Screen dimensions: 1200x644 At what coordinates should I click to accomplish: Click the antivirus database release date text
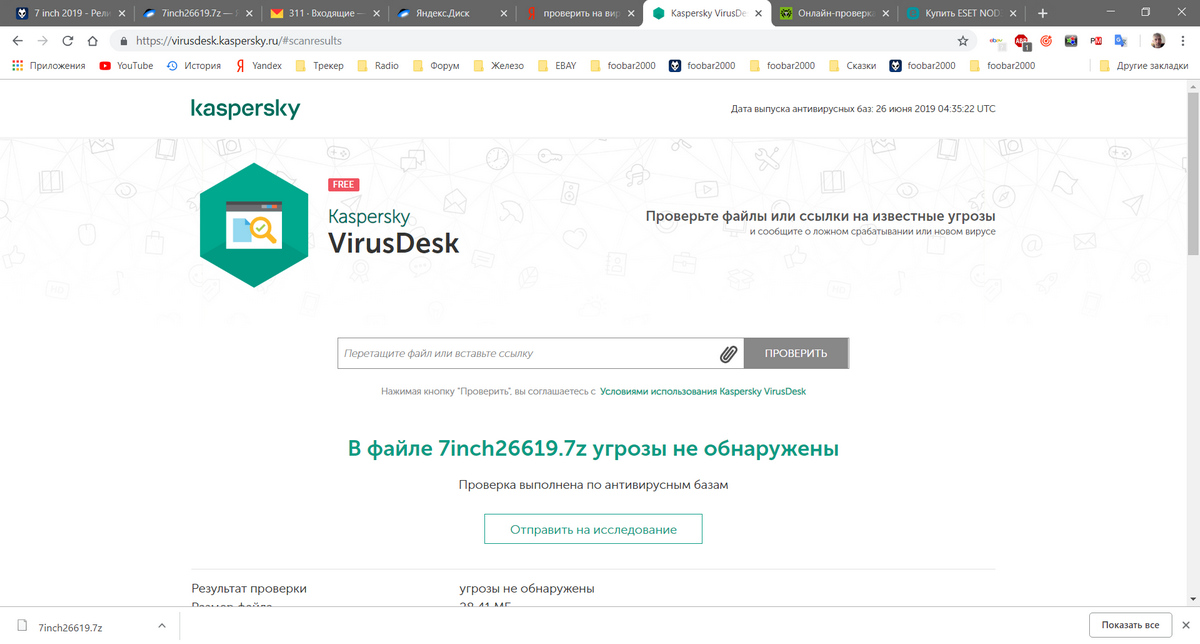(863, 109)
